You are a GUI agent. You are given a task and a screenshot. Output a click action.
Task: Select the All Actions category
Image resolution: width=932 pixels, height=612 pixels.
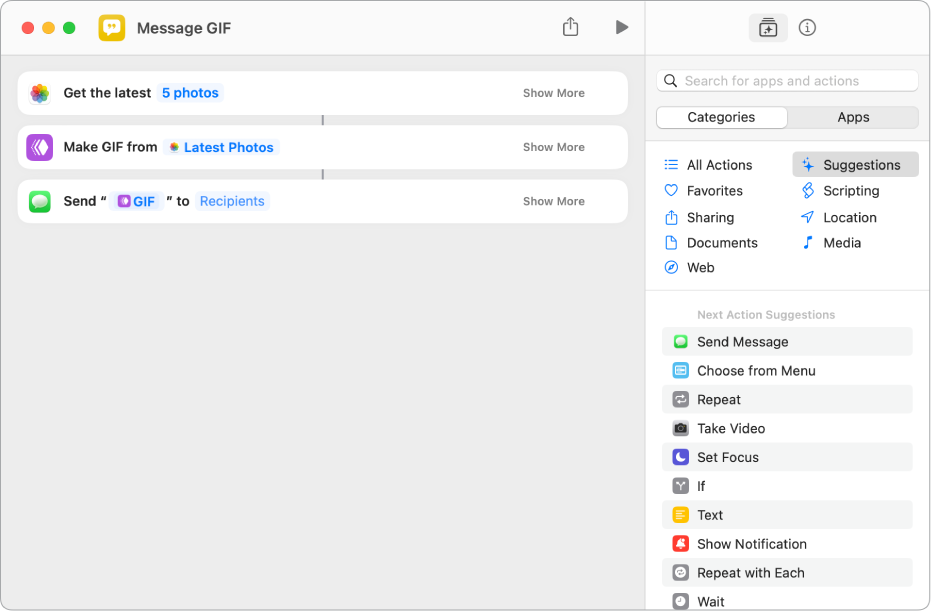(718, 165)
